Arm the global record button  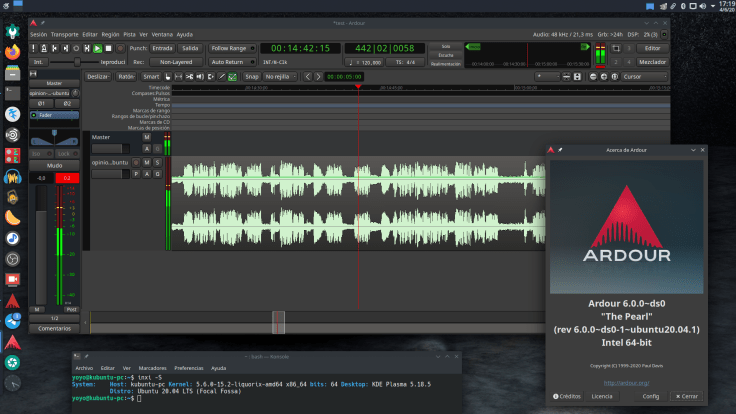tap(120, 47)
